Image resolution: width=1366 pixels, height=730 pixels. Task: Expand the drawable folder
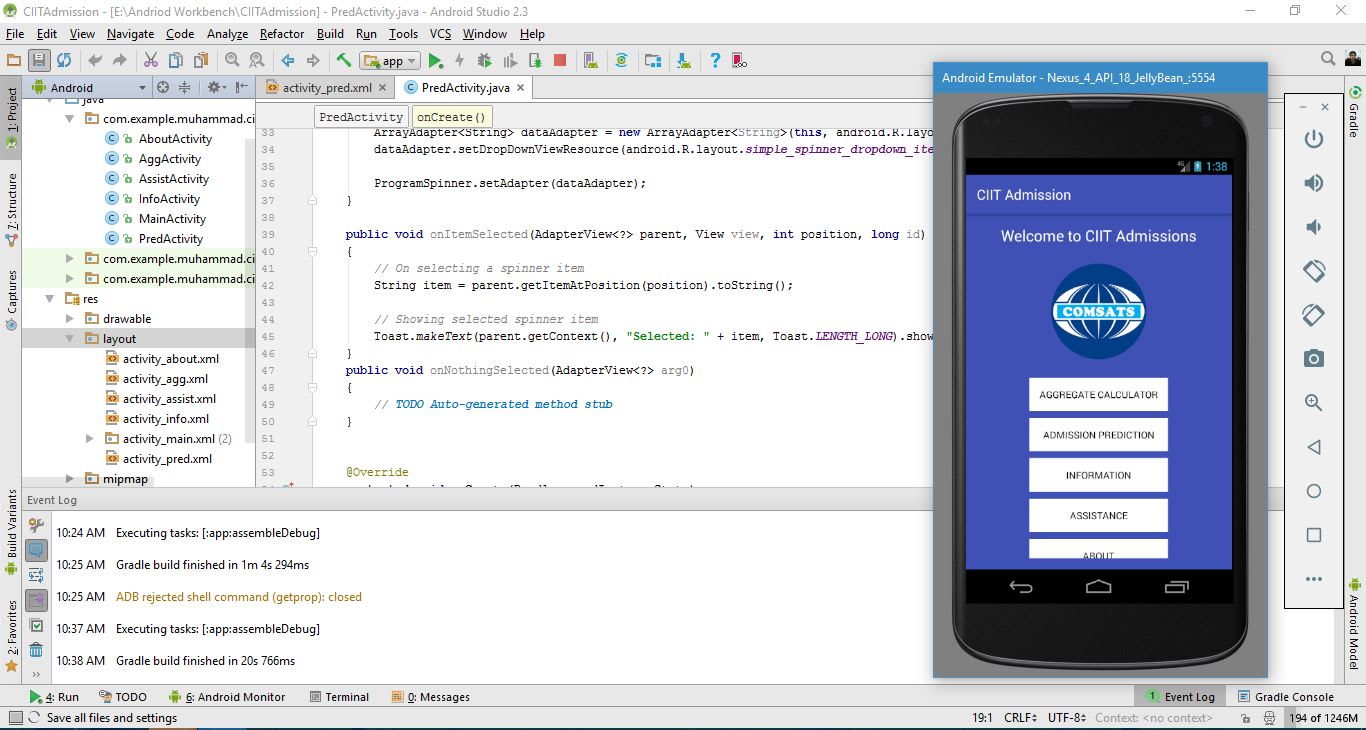tap(69, 319)
